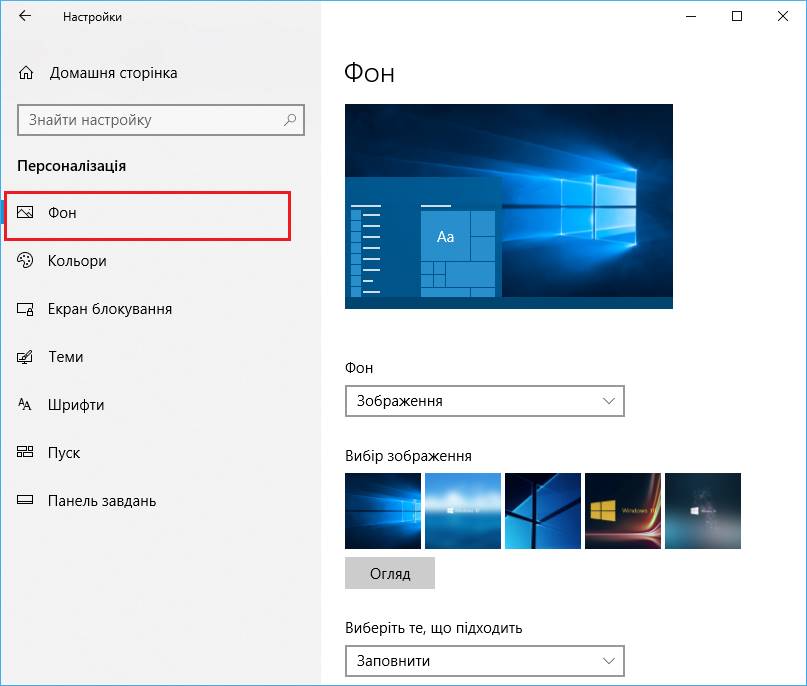Click the magnifier search icon

290,120
